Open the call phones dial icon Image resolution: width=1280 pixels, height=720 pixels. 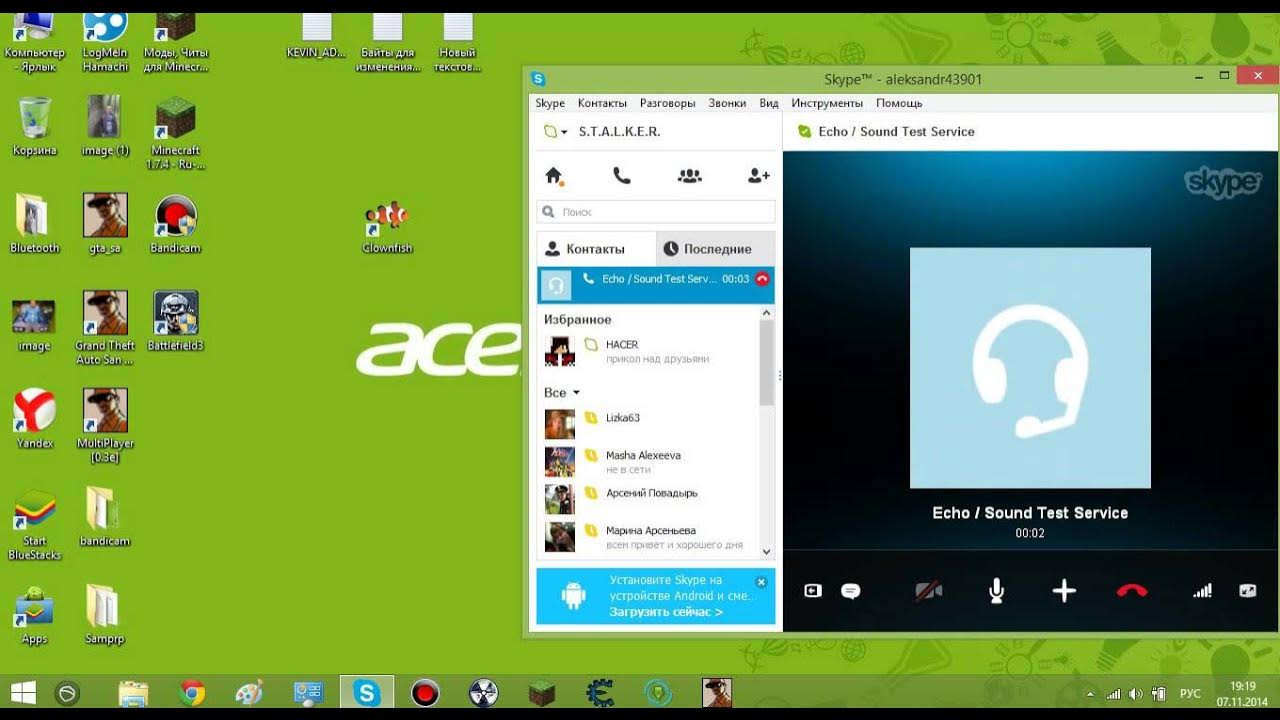click(622, 176)
